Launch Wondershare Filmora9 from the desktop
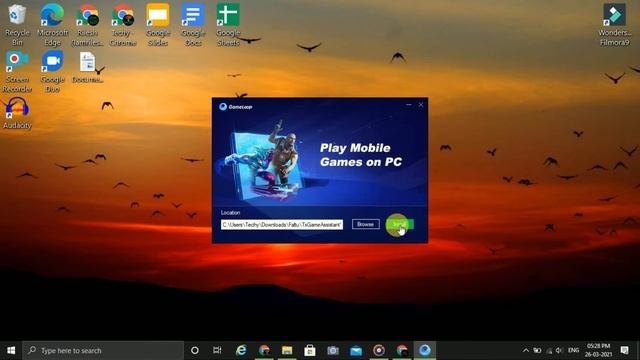Screen dimensions: 640x360 [614, 24]
